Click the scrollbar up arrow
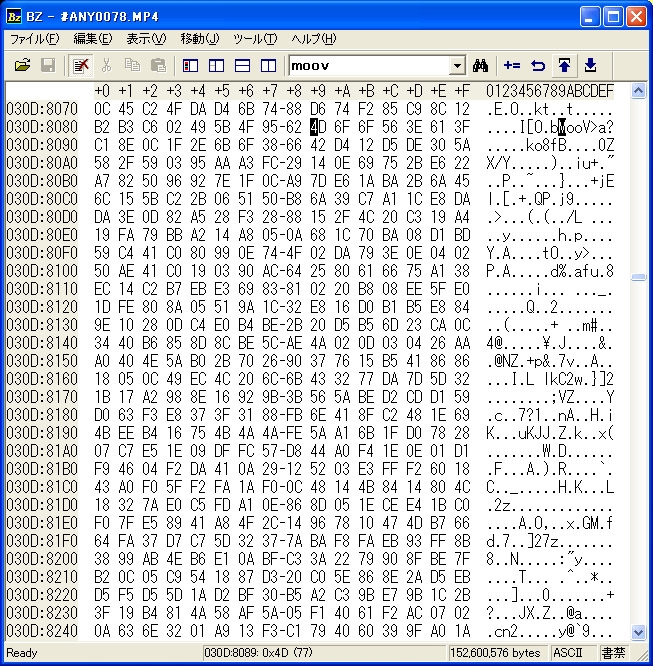This screenshot has width=653, height=666. tap(639, 90)
